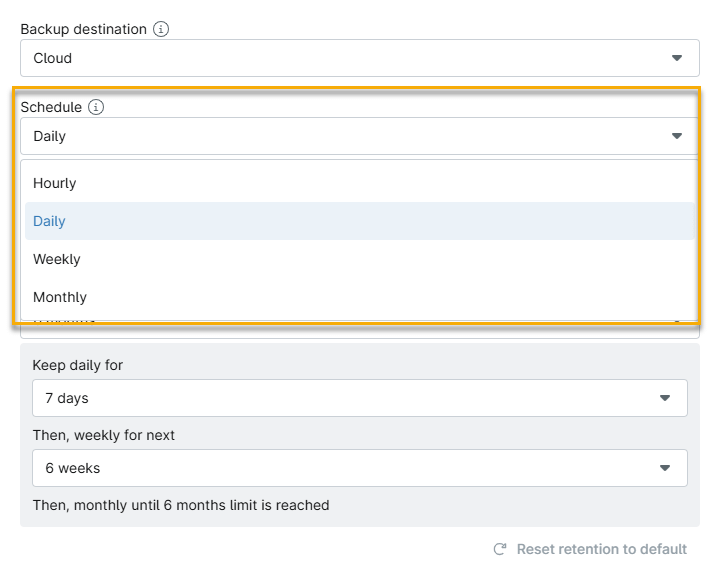This screenshot has height=571, width=711.
Task: Click the monthly 6 months limit note
Action: [x=181, y=505]
